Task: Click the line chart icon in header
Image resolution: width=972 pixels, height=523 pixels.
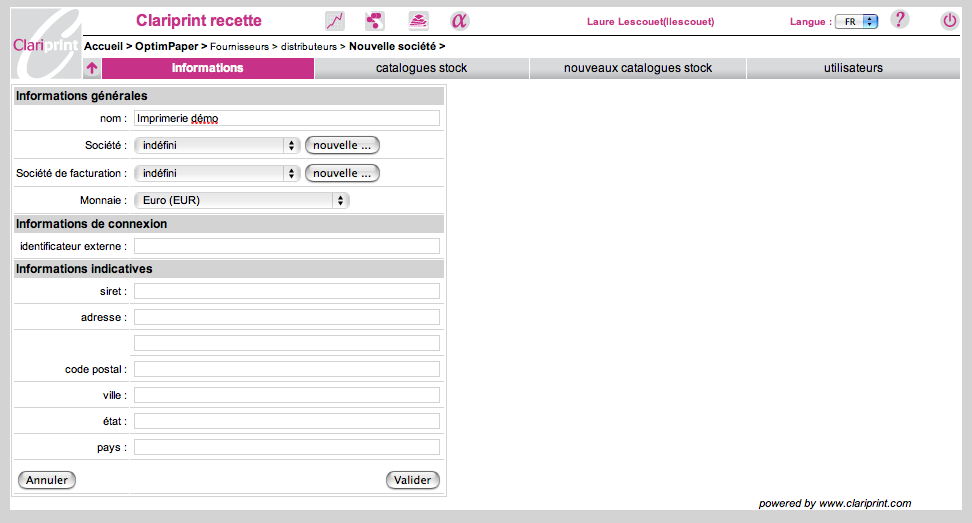Action: [335, 21]
